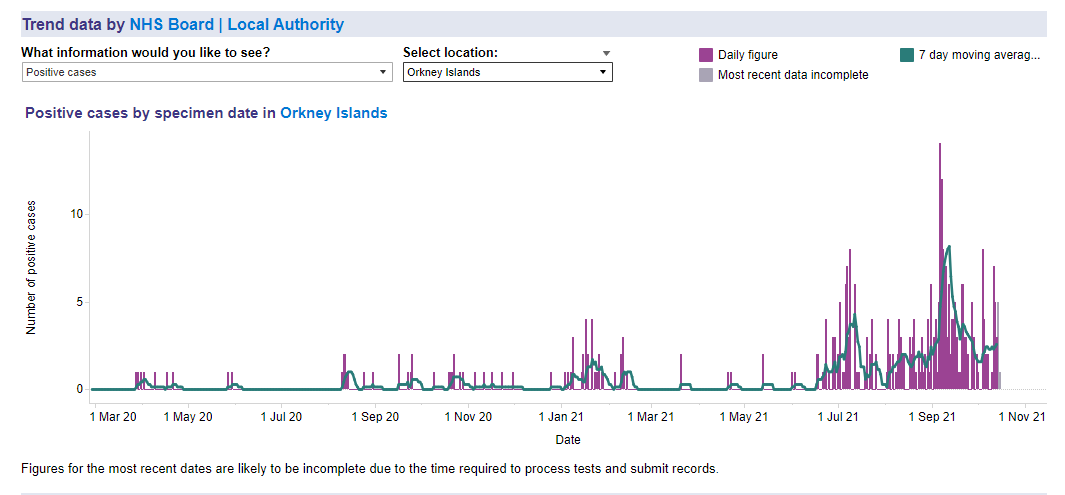The width and height of the screenshot is (1065, 495).
Task: Click the '1 Jul 21' axis label
Action: click(x=837, y=417)
